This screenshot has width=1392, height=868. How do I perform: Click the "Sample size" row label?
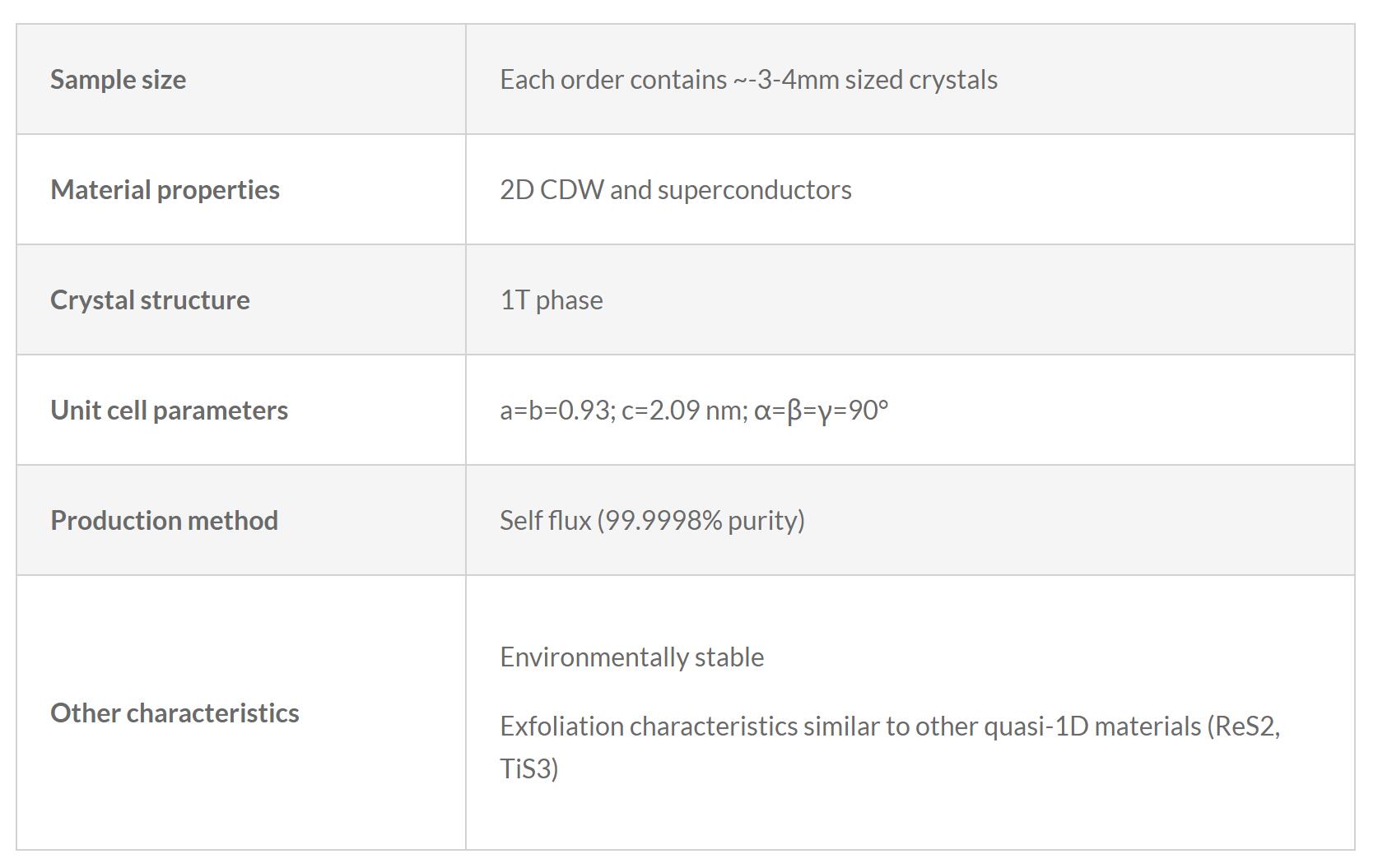click(118, 80)
